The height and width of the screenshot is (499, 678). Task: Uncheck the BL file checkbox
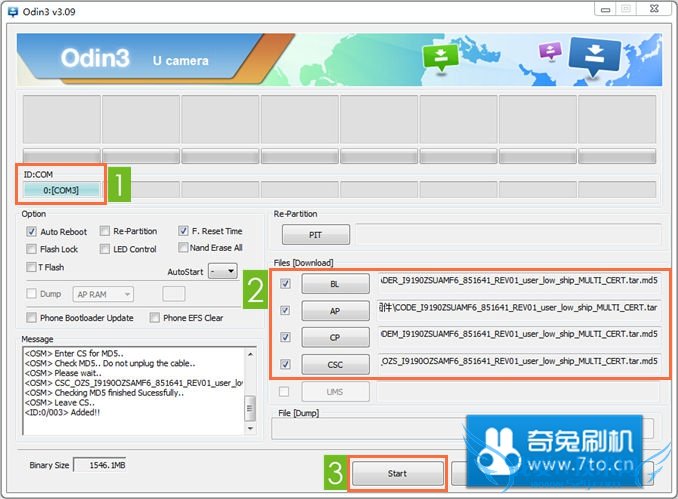tap(285, 283)
